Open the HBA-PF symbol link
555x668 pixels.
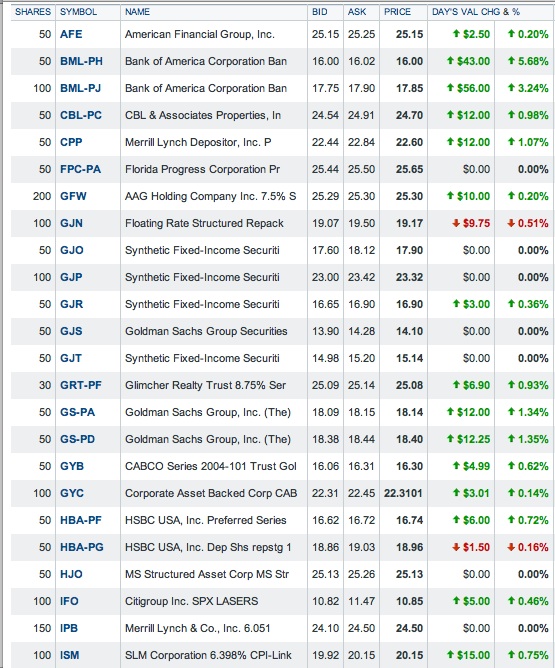point(81,520)
